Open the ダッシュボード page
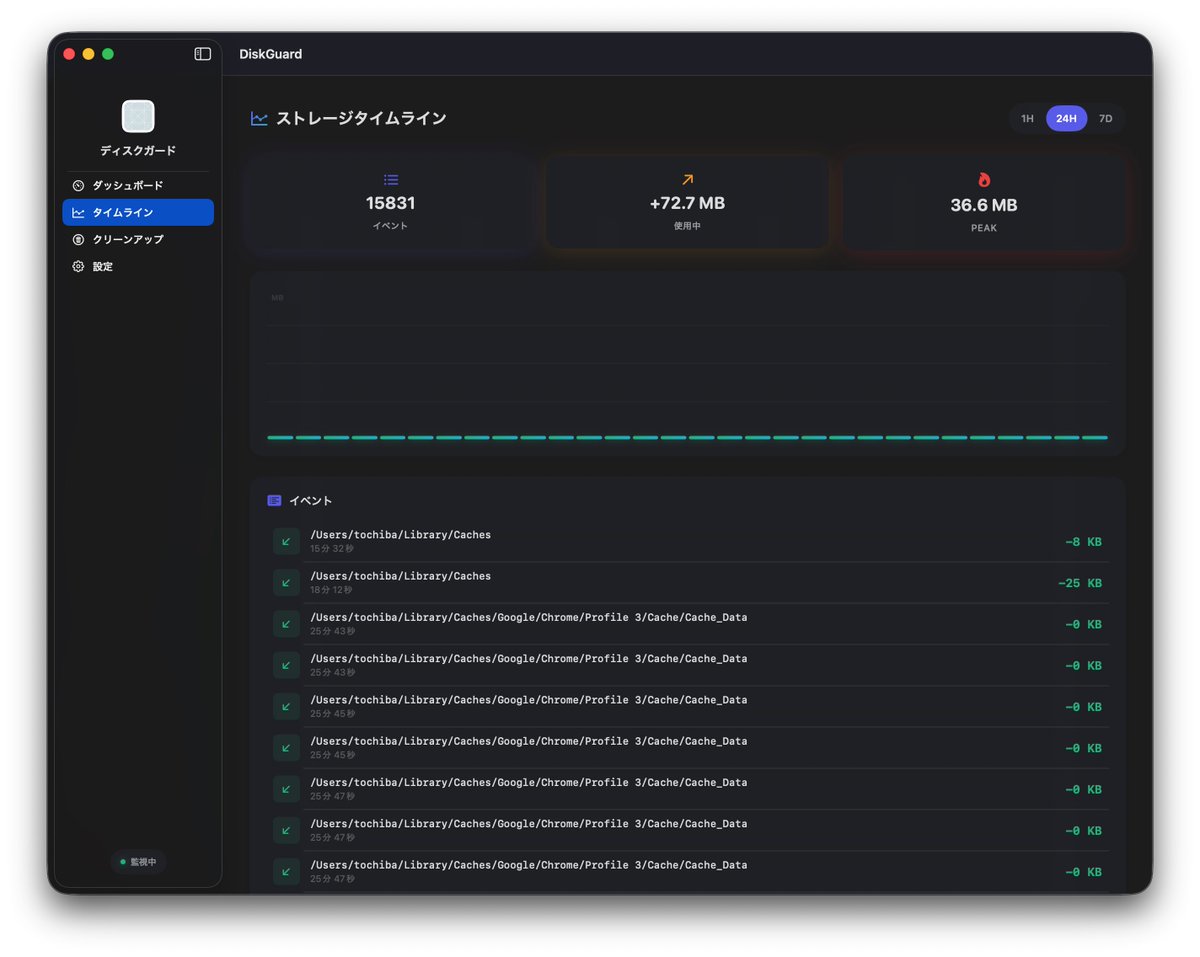 (138, 186)
